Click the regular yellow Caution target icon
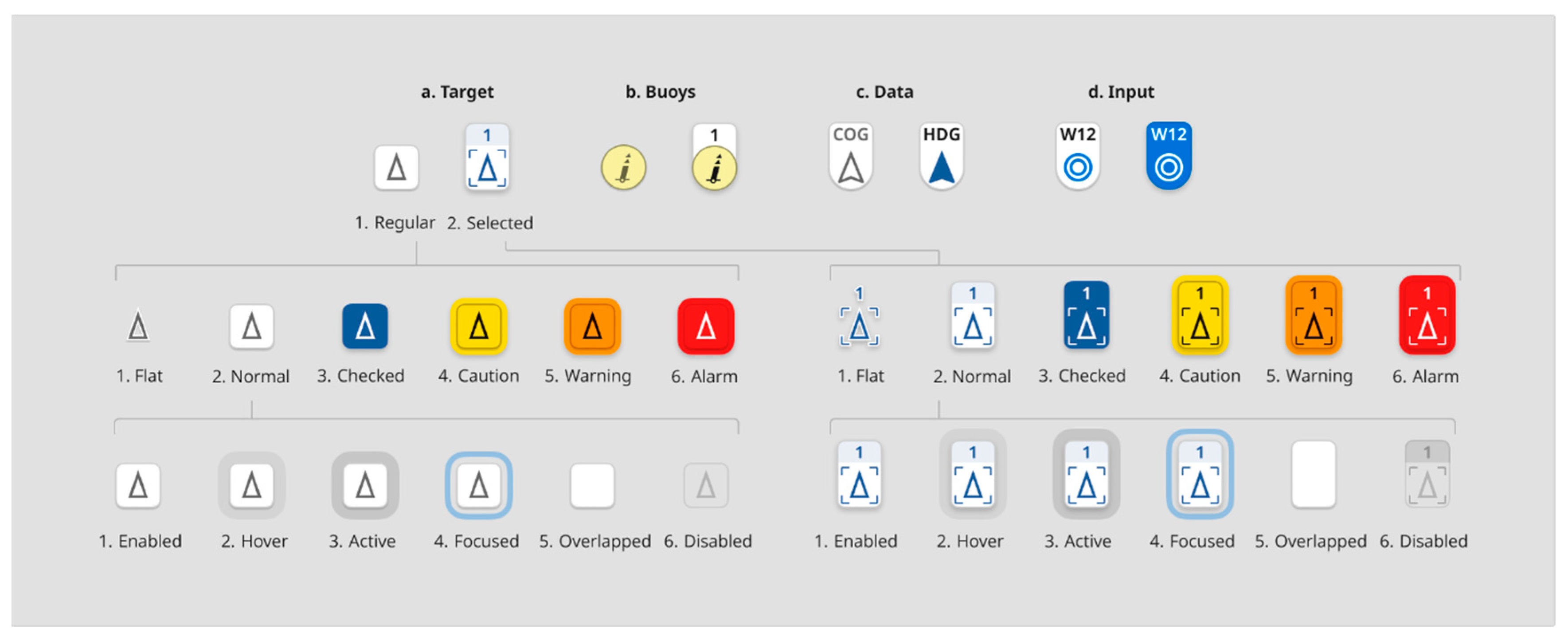Screen dimensions: 1568x641 [478, 326]
